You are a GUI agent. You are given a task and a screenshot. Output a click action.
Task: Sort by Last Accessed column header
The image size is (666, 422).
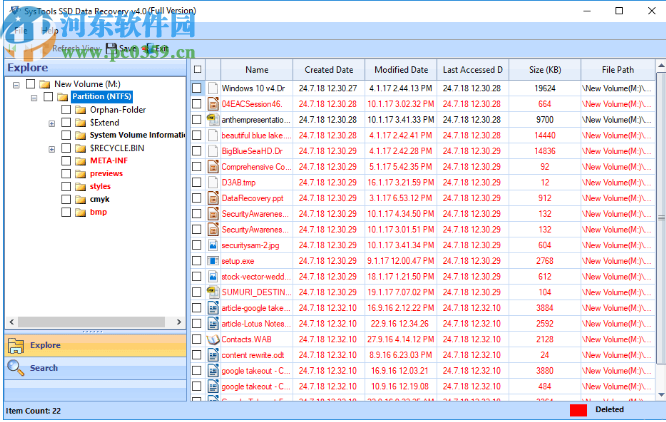click(x=473, y=70)
